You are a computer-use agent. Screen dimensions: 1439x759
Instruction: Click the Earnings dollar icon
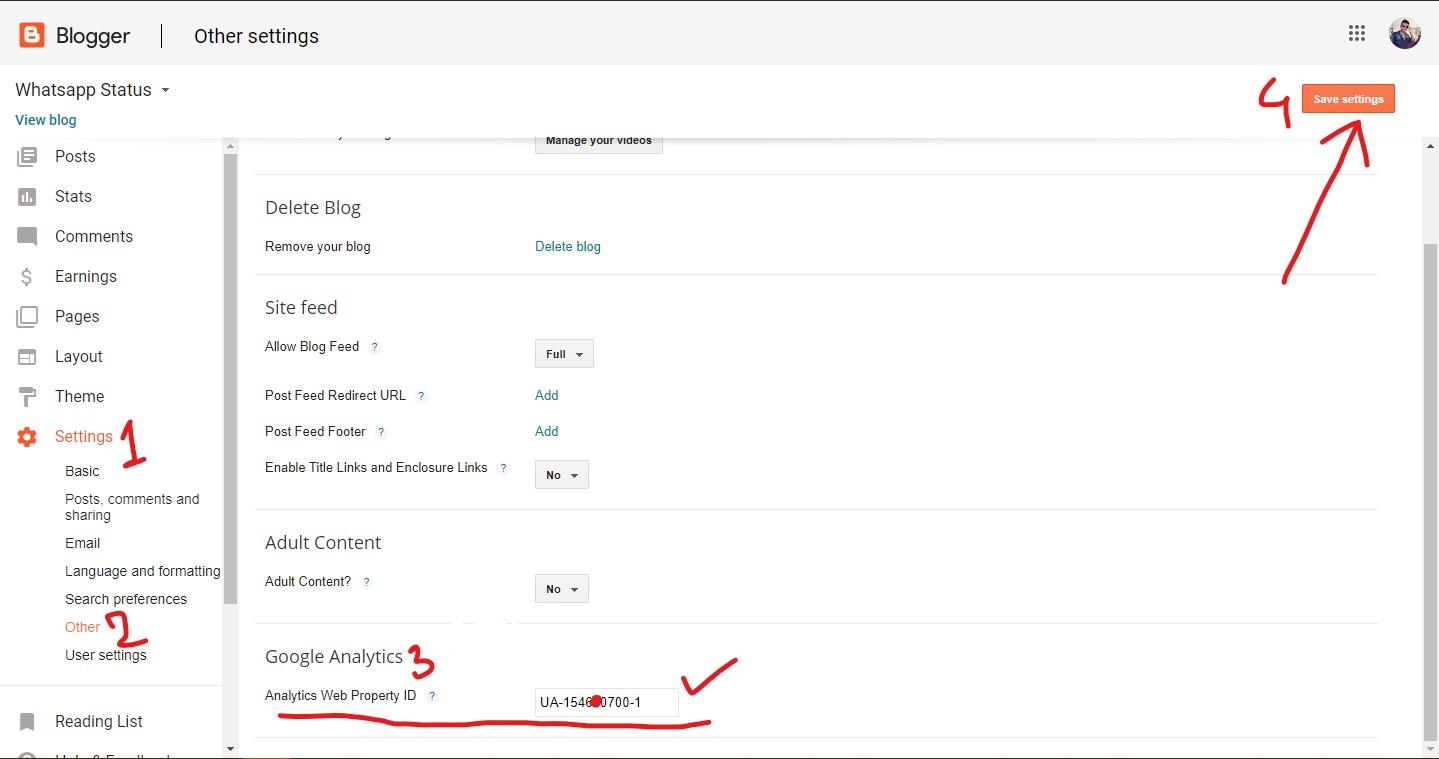coord(27,277)
